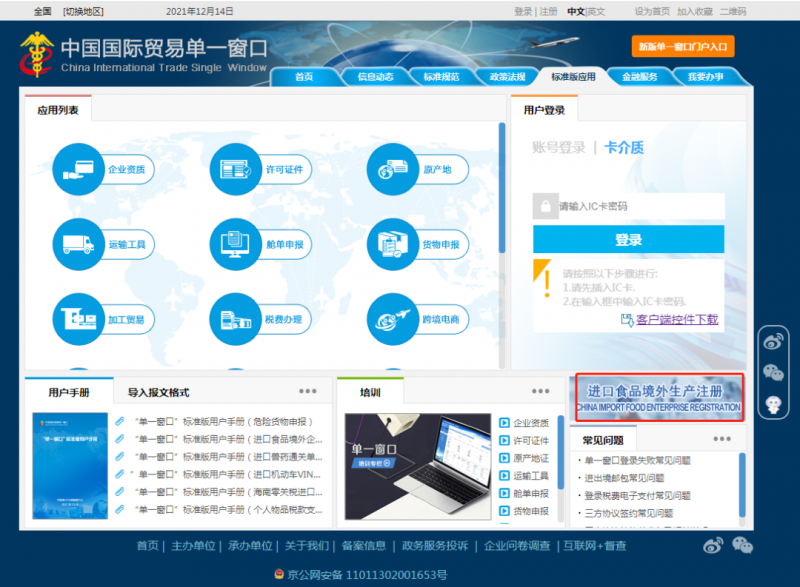Click the WeChat icon in right sidebar
This screenshot has width=800, height=587.
click(x=773, y=373)
